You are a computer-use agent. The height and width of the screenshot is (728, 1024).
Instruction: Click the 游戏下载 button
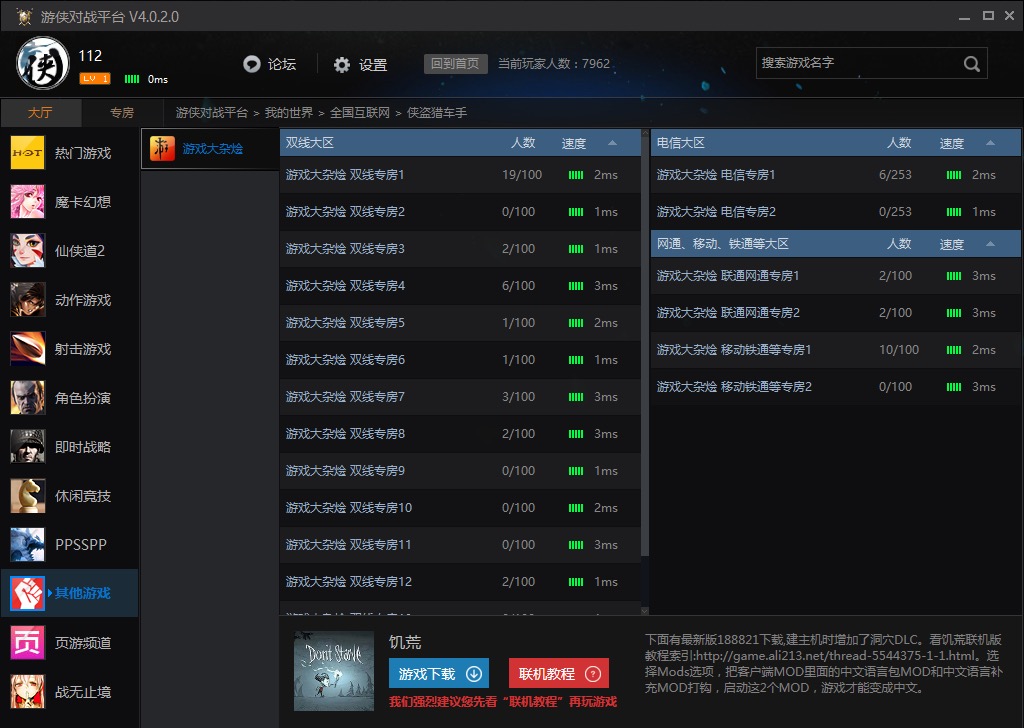tap(439, 674)
